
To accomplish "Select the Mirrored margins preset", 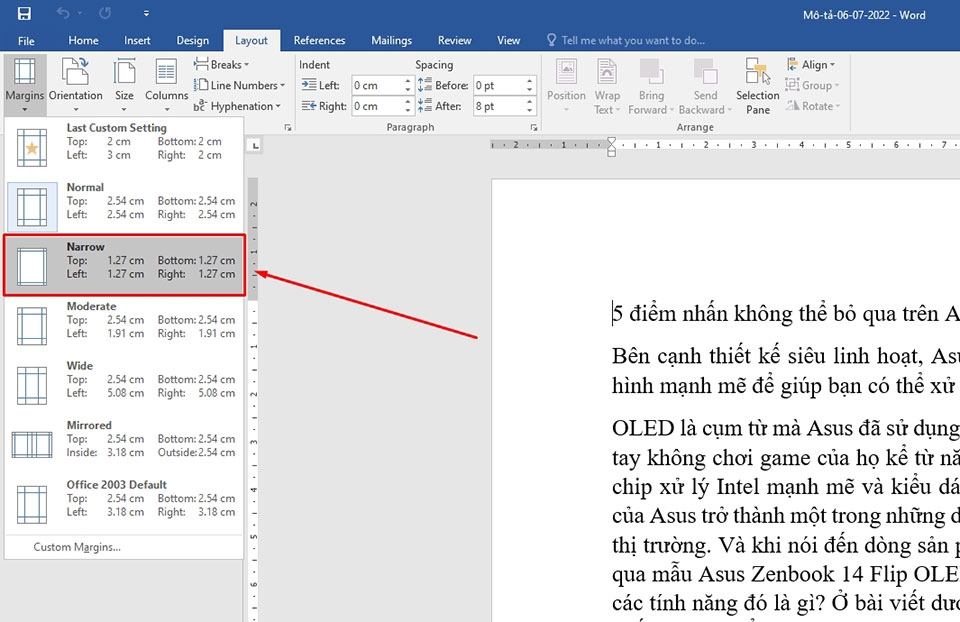I will click(x=124, y=444).
